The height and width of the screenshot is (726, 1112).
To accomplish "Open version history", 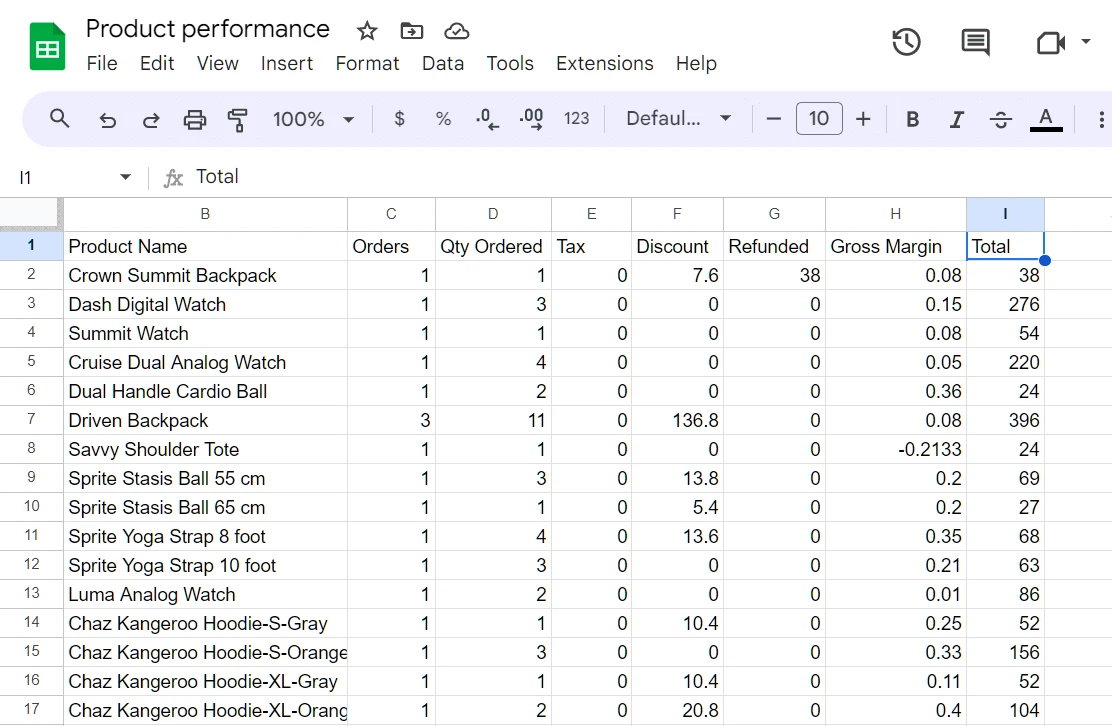I will click(906, 42).
